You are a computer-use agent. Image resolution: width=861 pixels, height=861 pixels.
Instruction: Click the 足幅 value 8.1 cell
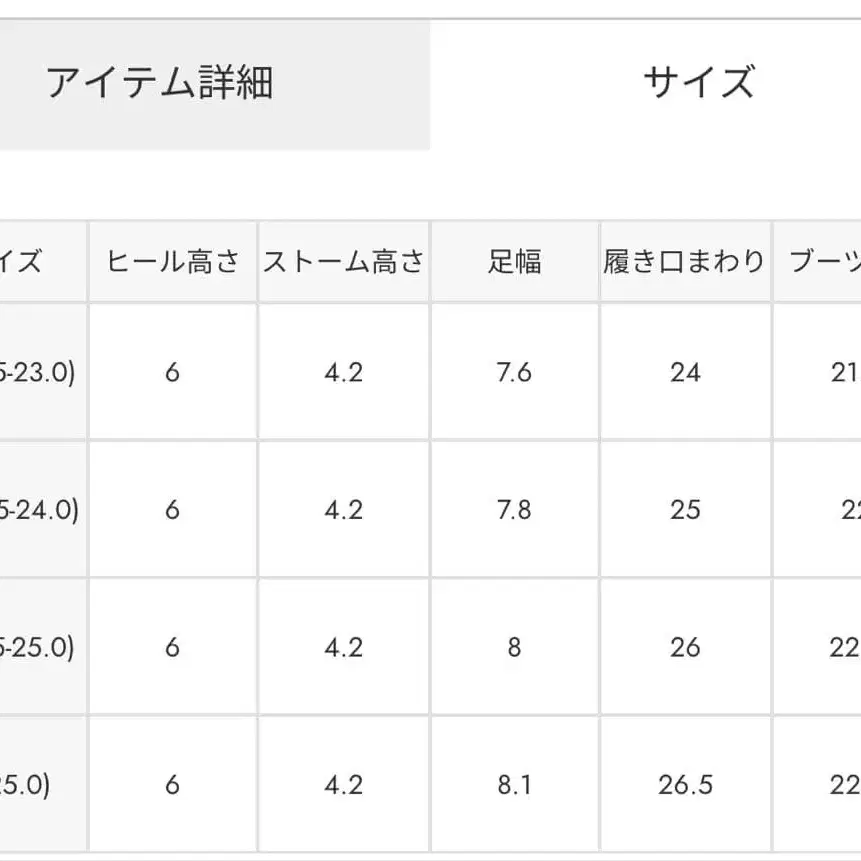point(513,786)
